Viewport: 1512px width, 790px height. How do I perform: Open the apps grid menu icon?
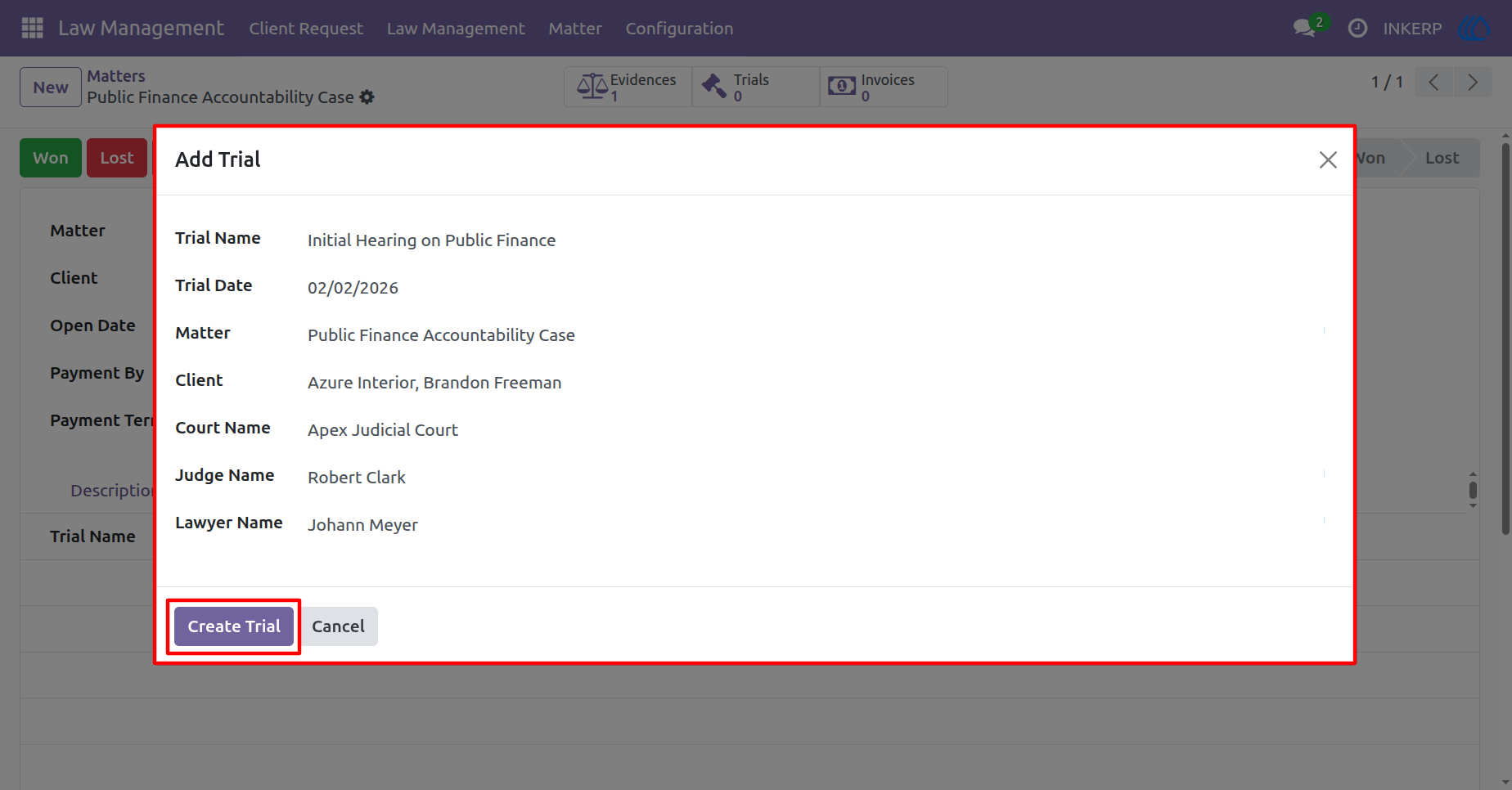pos(32,28)
